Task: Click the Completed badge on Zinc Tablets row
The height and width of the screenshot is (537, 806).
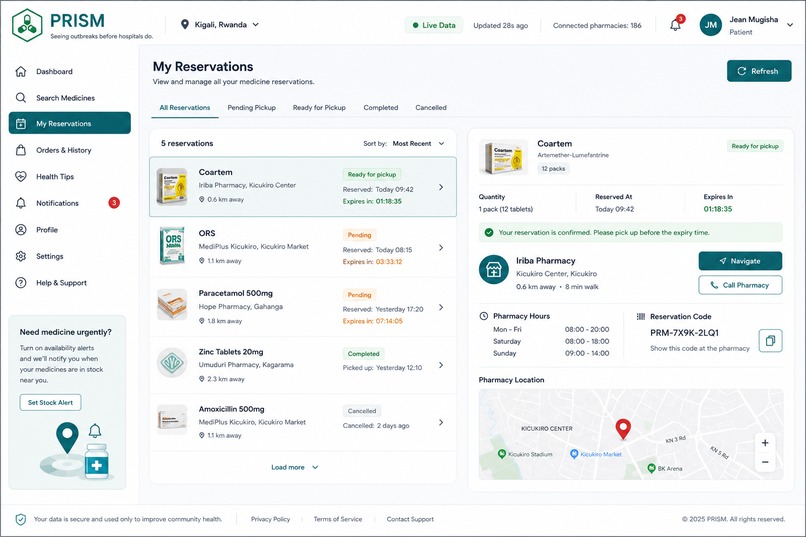Action: coord(363,354)
